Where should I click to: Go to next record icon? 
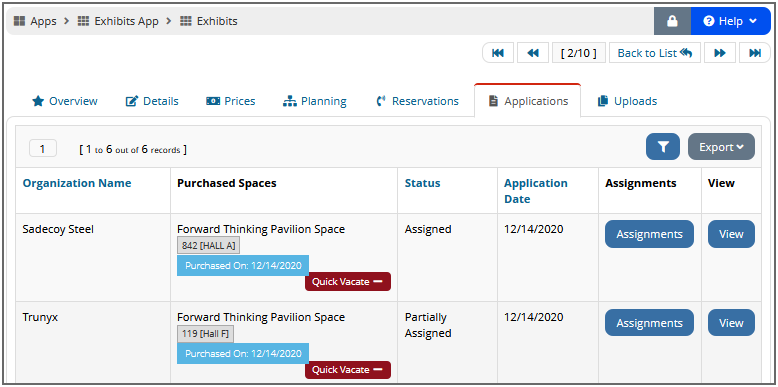click(x=720, y=53)
